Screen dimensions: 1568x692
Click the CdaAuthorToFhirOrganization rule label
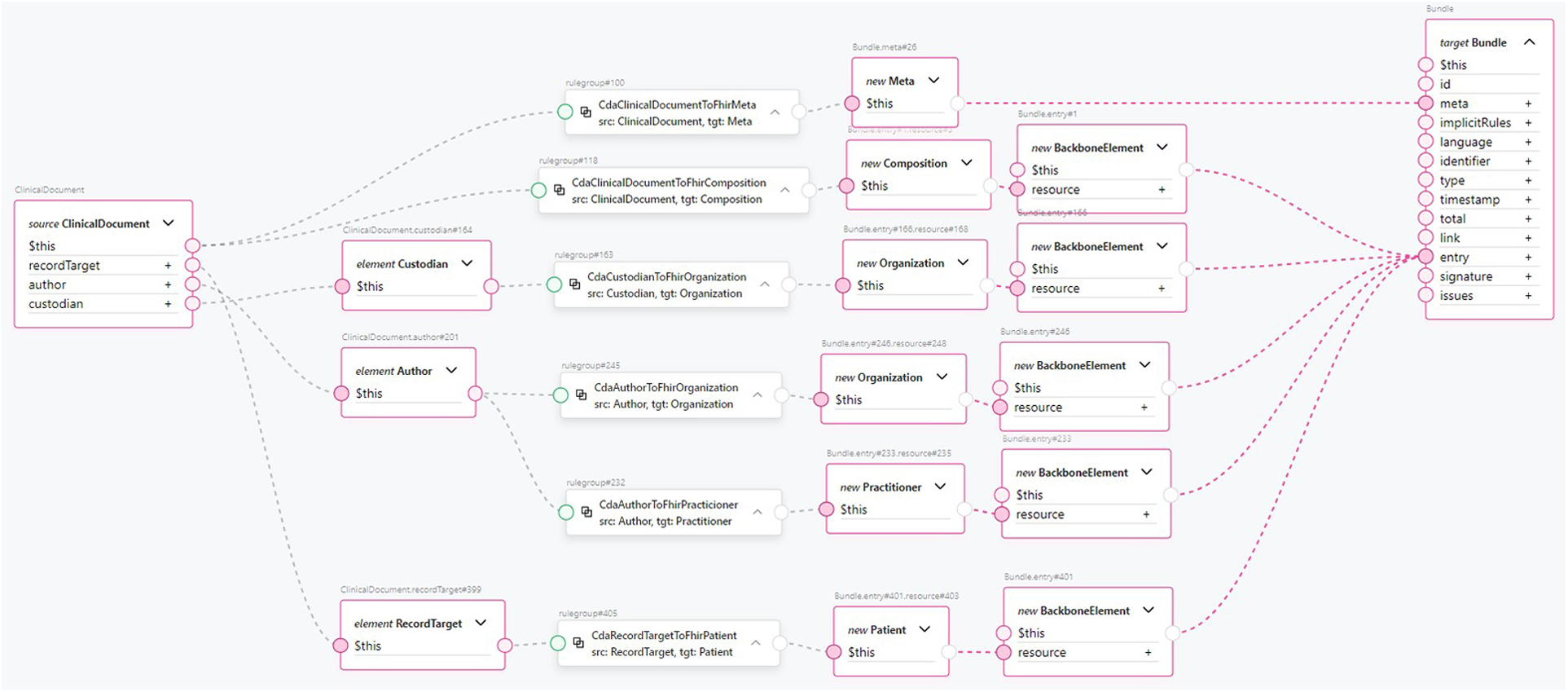coord(665,388)
